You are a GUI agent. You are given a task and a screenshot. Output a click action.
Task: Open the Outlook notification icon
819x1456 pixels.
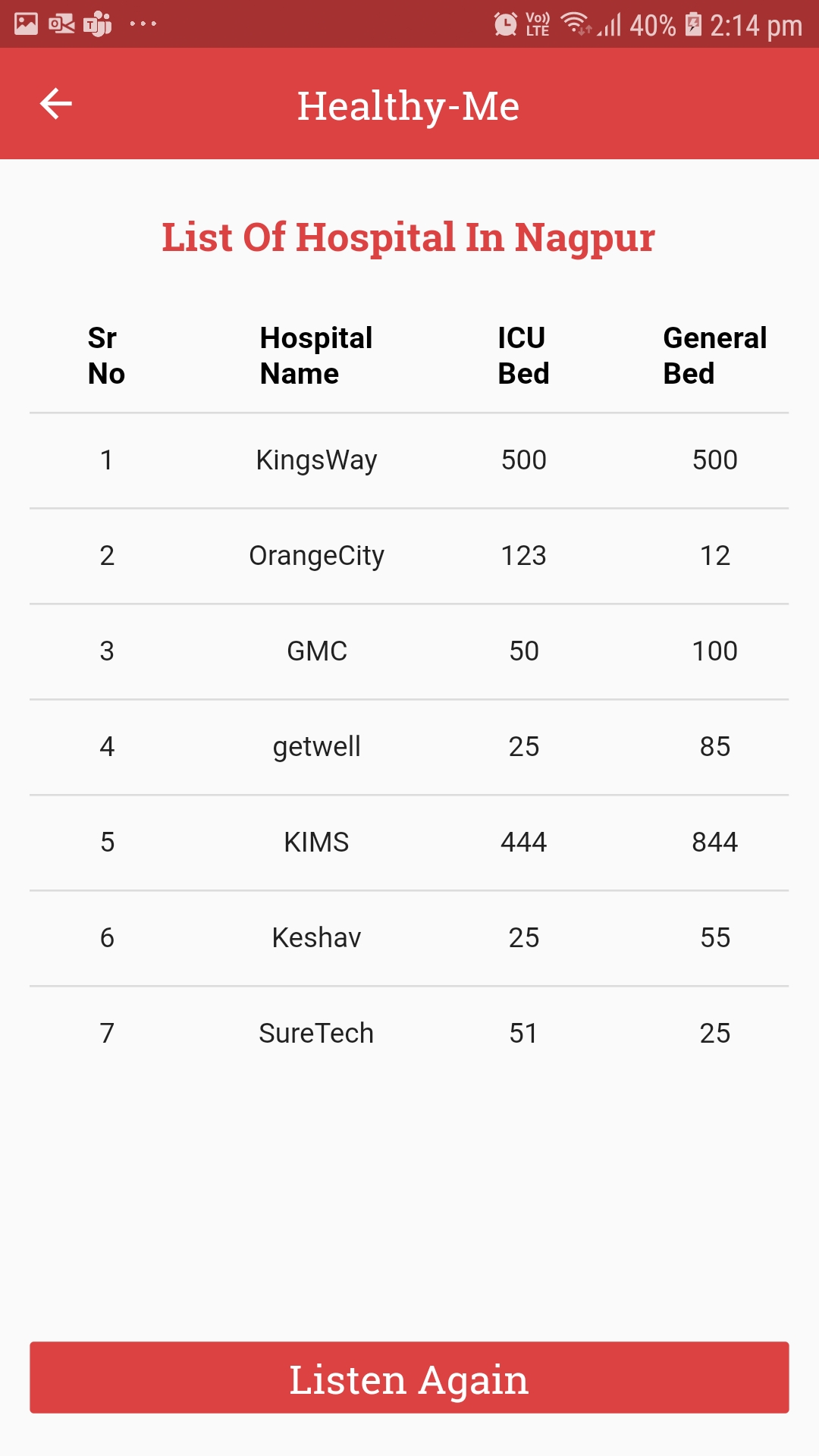pos(61,24)
